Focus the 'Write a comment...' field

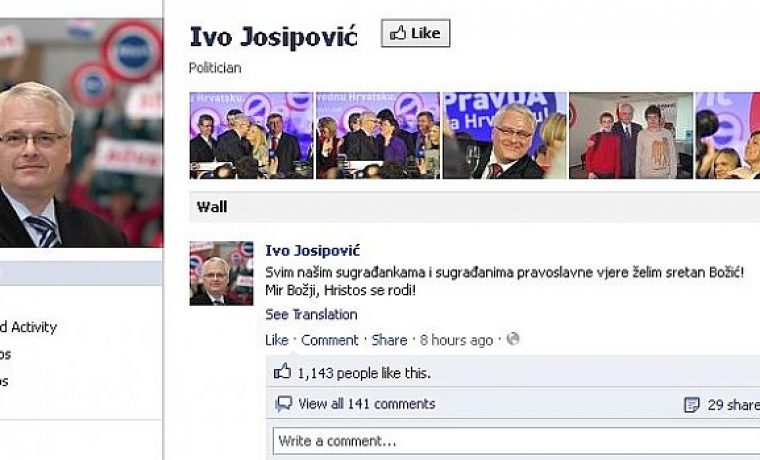pyautogui.click(x=516, y=441)
